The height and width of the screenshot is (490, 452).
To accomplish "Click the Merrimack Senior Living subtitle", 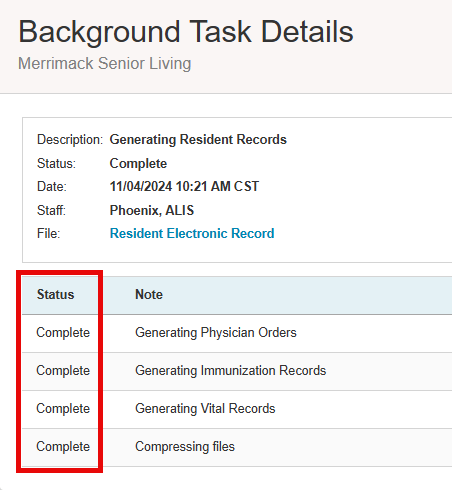I will 104,63.
